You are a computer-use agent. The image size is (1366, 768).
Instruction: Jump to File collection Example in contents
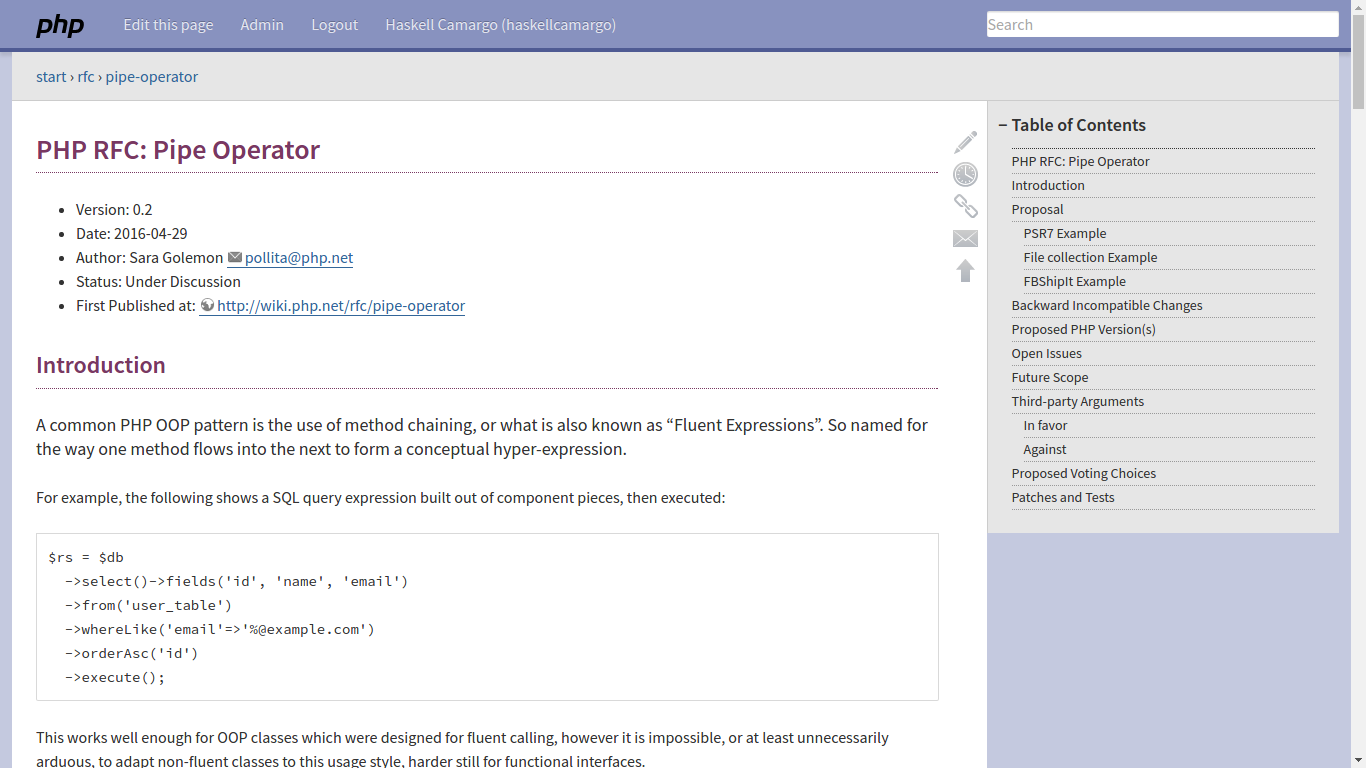click(x=1090, y=257)
